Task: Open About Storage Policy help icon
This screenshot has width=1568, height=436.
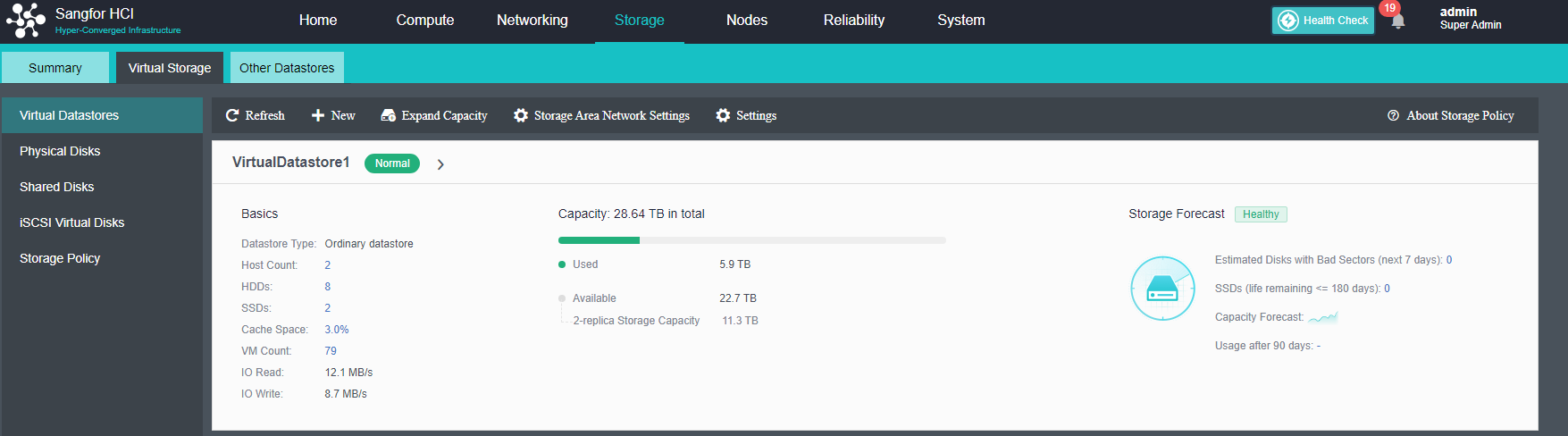Action: 1393,115
